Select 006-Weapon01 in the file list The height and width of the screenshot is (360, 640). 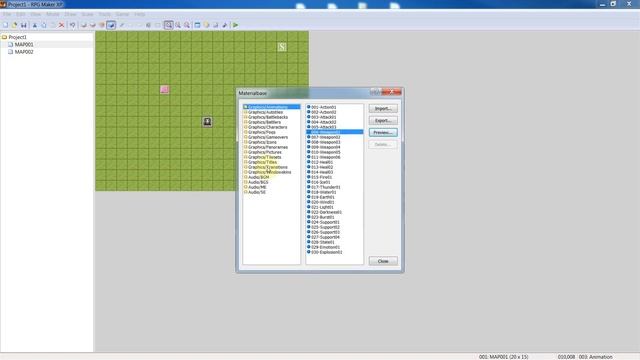(x=335, y=132)
